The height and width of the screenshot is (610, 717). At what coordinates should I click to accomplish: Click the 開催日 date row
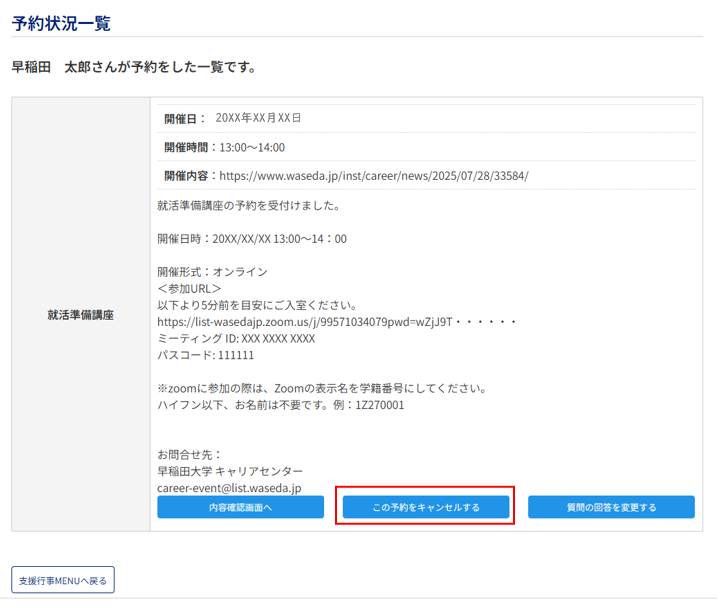tap(232, 118)
